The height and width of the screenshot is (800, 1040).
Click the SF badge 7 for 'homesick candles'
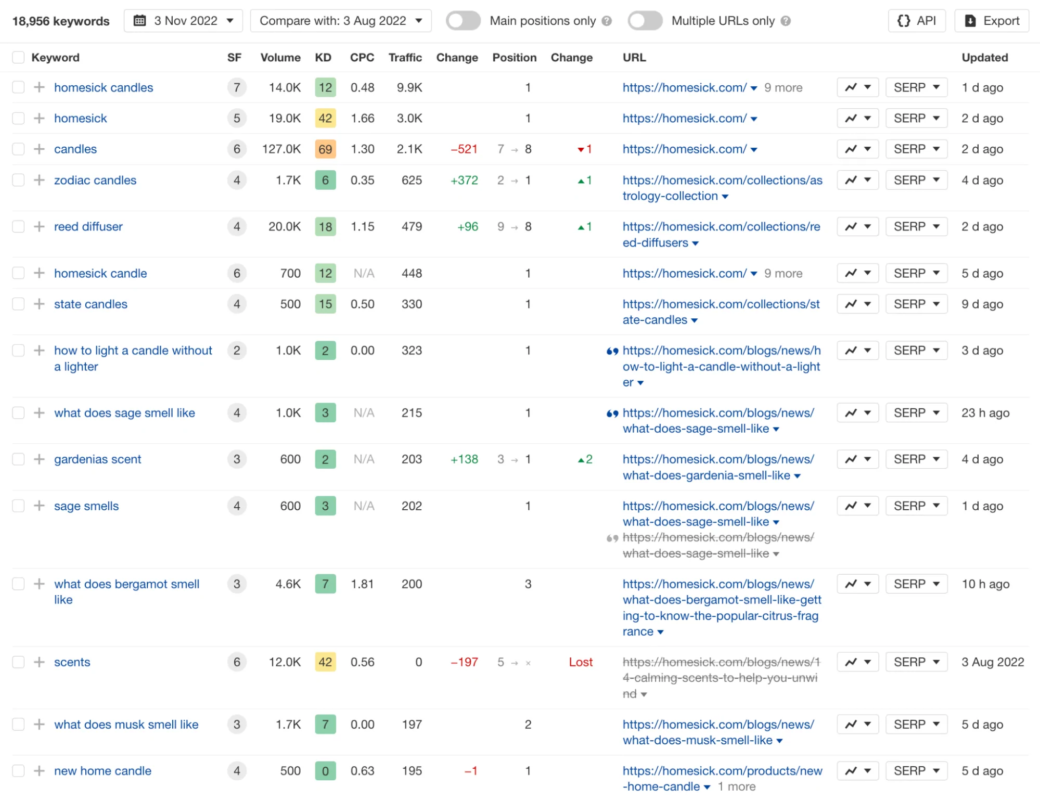(236, 87)
